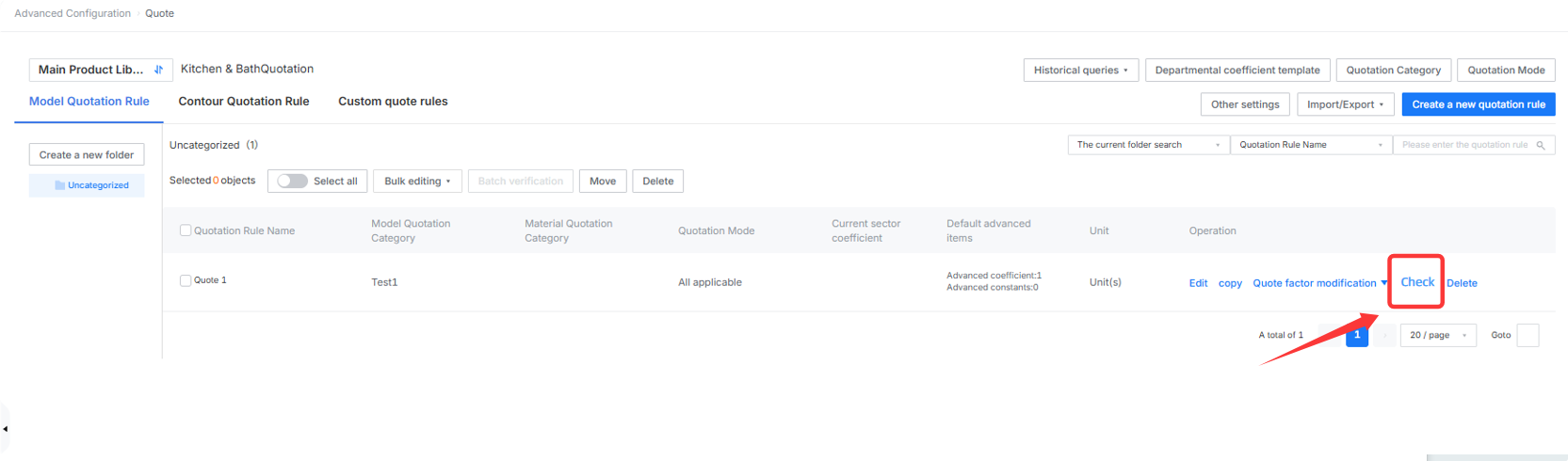Click the Model Quotation Category column header
Screen dimensions: 1568x461
411,230
